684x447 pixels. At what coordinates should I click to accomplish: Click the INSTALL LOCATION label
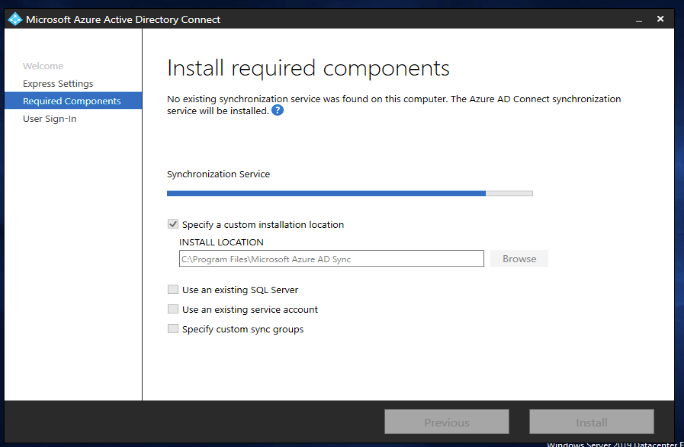221,242
